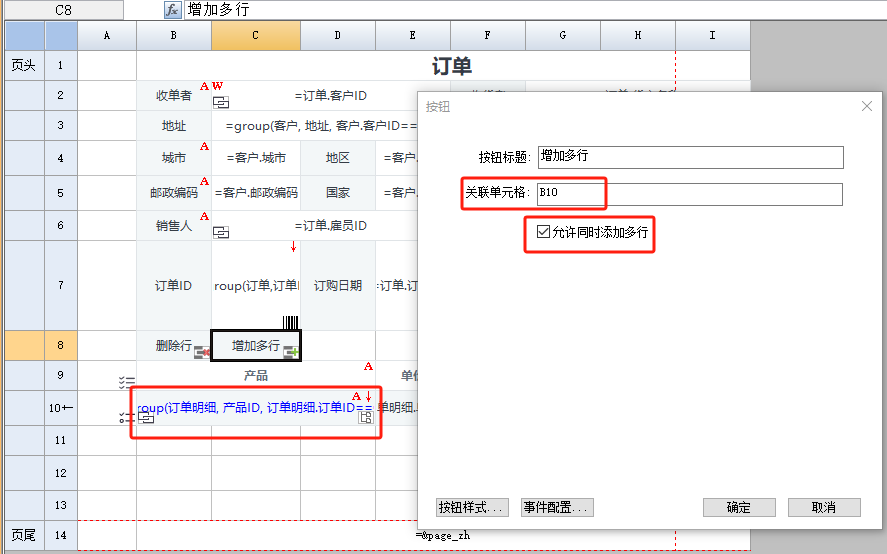Click the icon at right end of the group(订单明细 cell

click(x=366, y=417)
